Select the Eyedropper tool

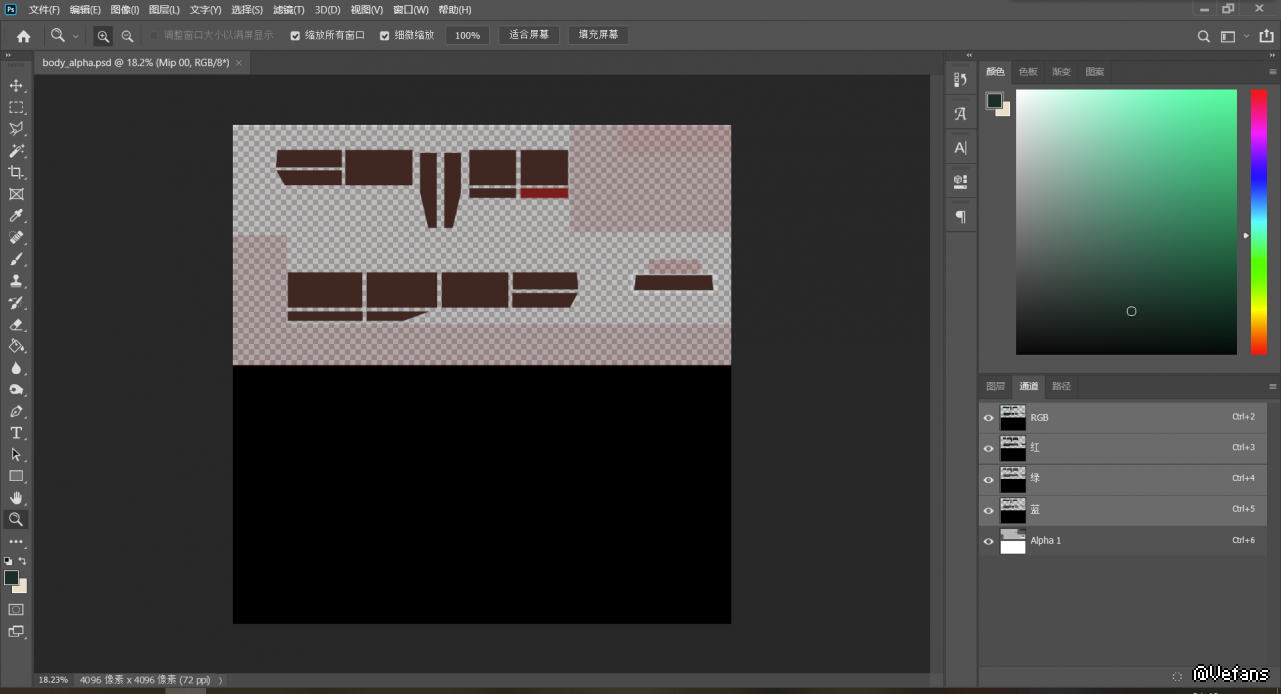click(16, 216)
